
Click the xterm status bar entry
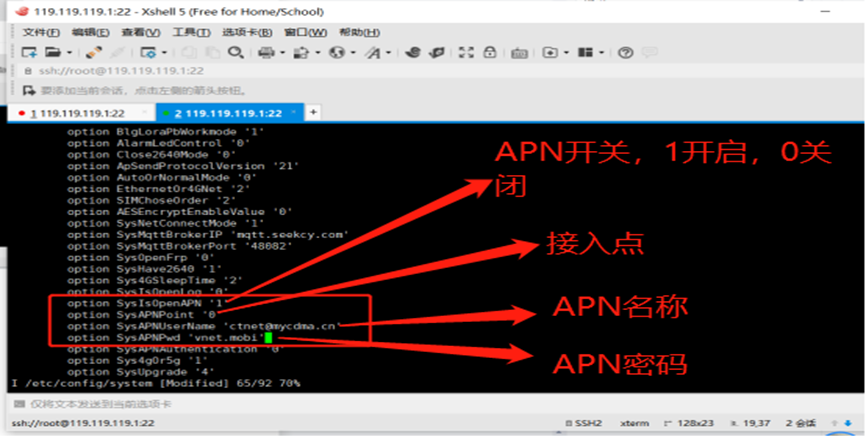click(635, 423)
